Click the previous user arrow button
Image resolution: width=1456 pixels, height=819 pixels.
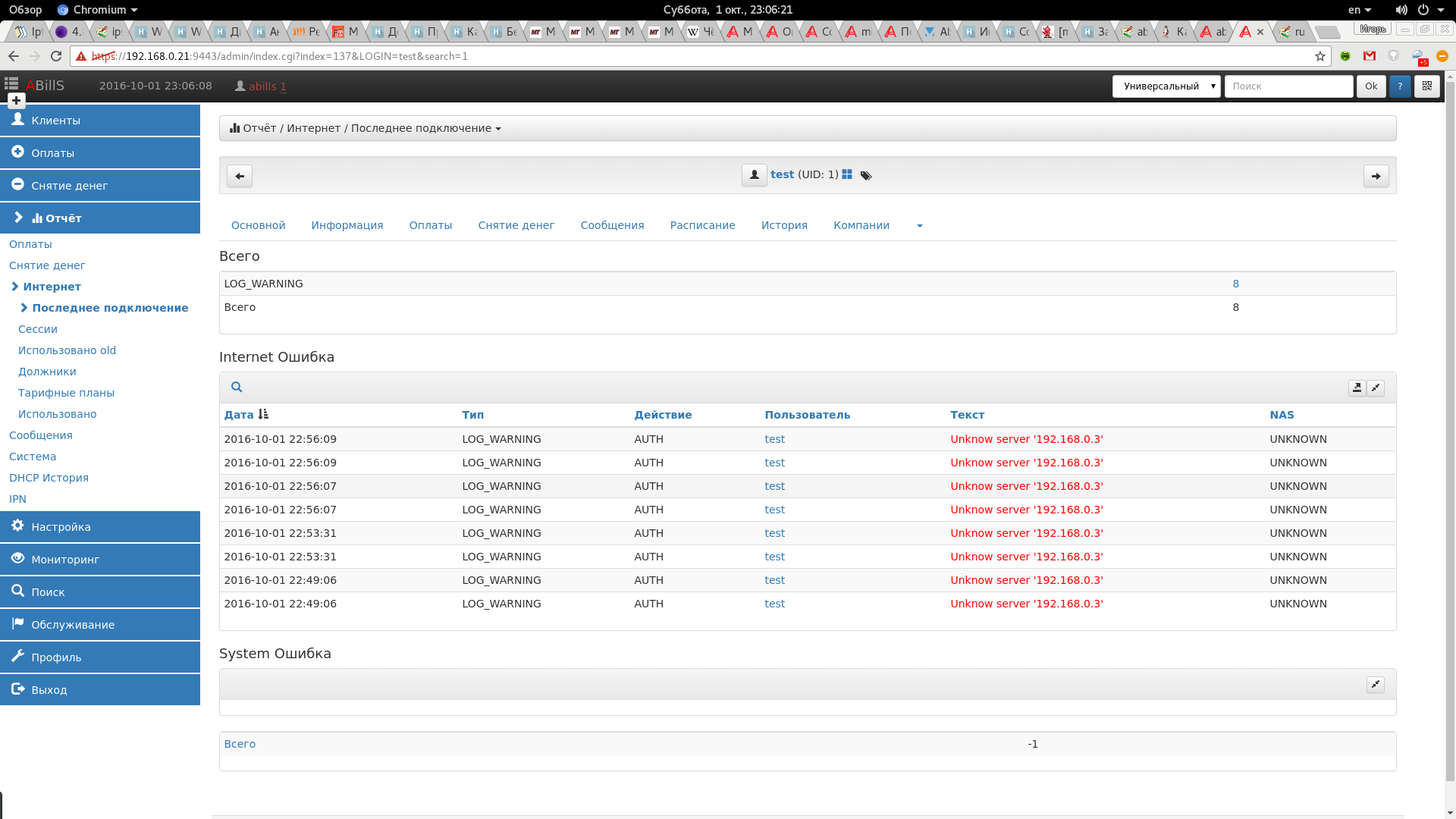click(x=240, y=176)
